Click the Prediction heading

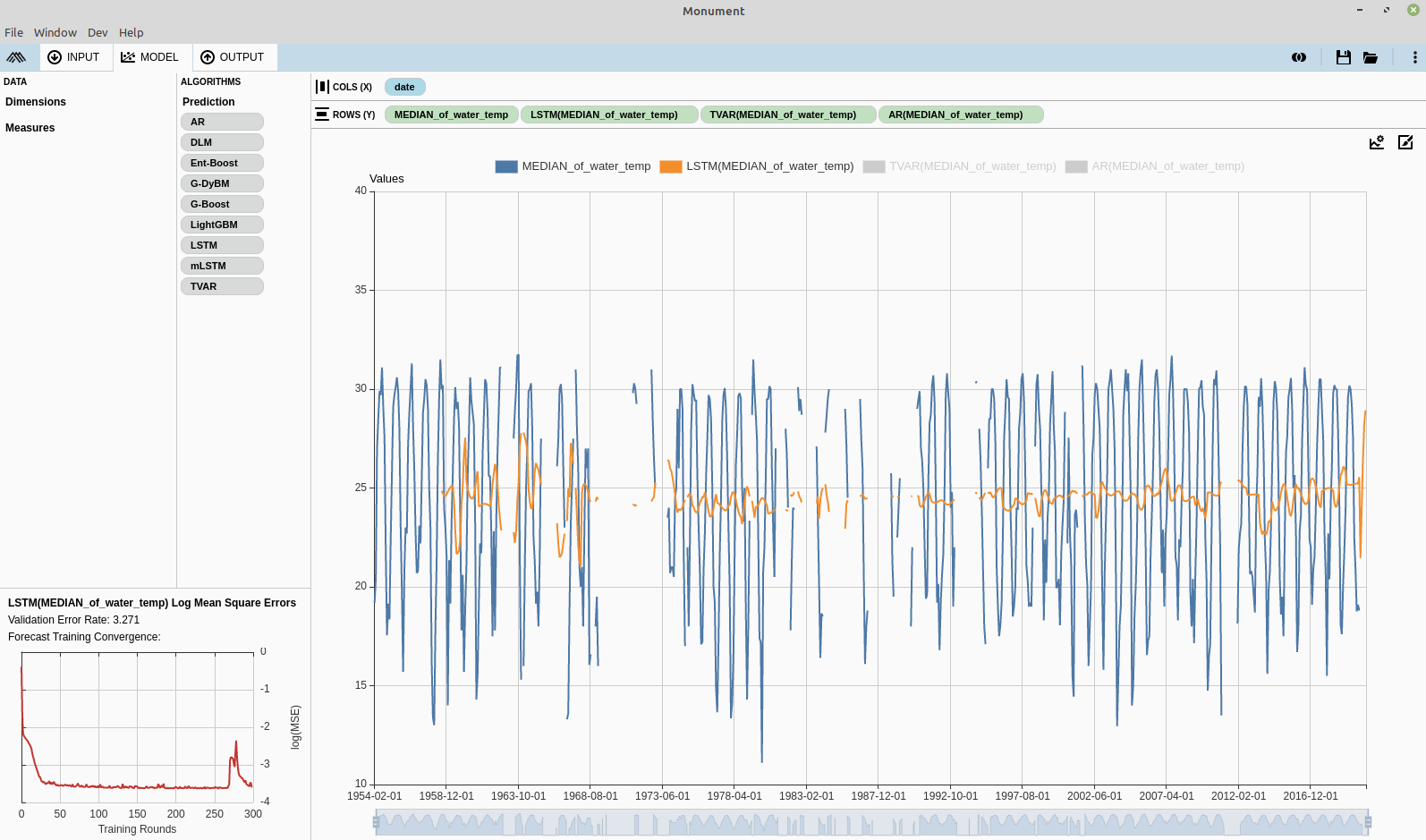pos(208,102)
